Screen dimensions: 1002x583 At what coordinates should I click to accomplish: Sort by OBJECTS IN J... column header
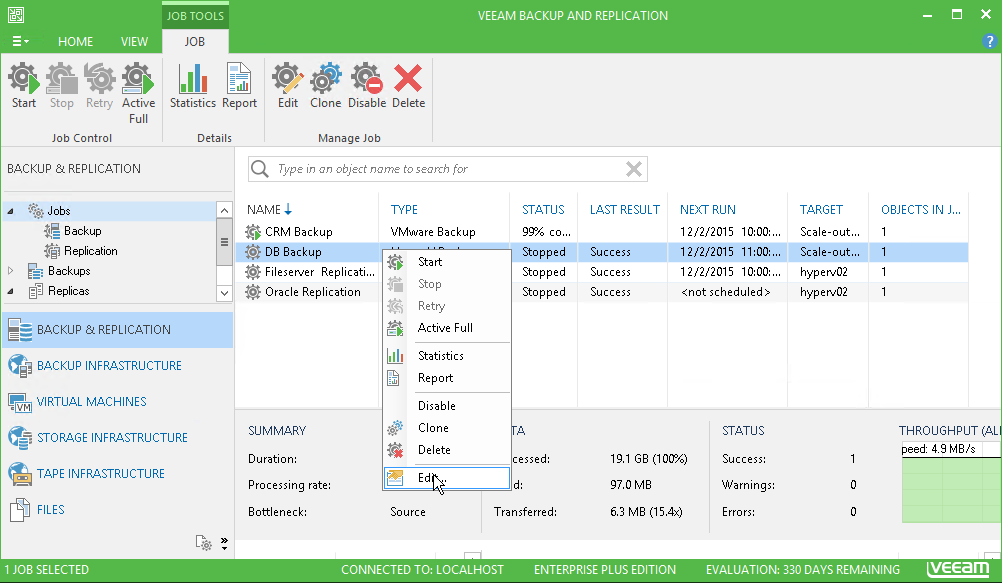click(x=920, y=210)
